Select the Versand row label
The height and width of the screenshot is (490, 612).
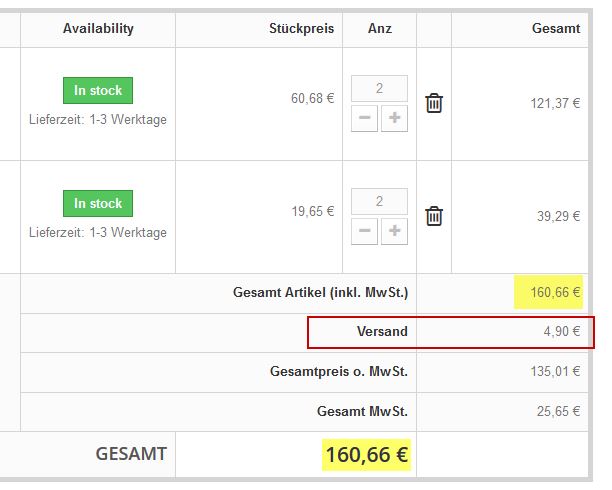tap(382, 332)
